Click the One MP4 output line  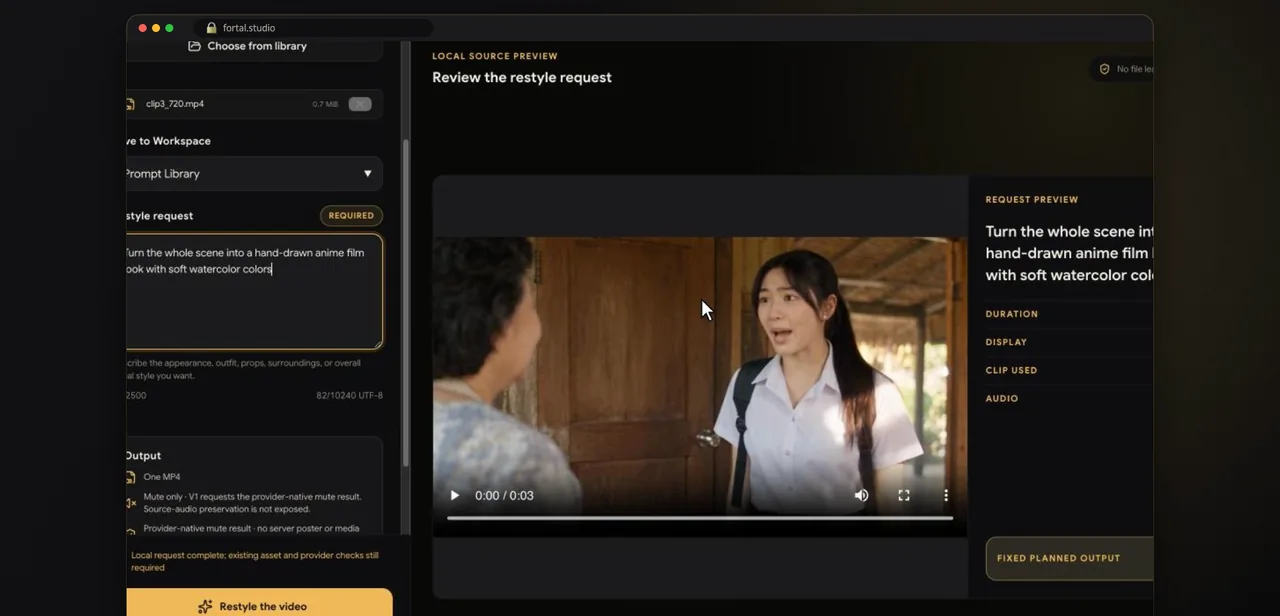[162, 477]
